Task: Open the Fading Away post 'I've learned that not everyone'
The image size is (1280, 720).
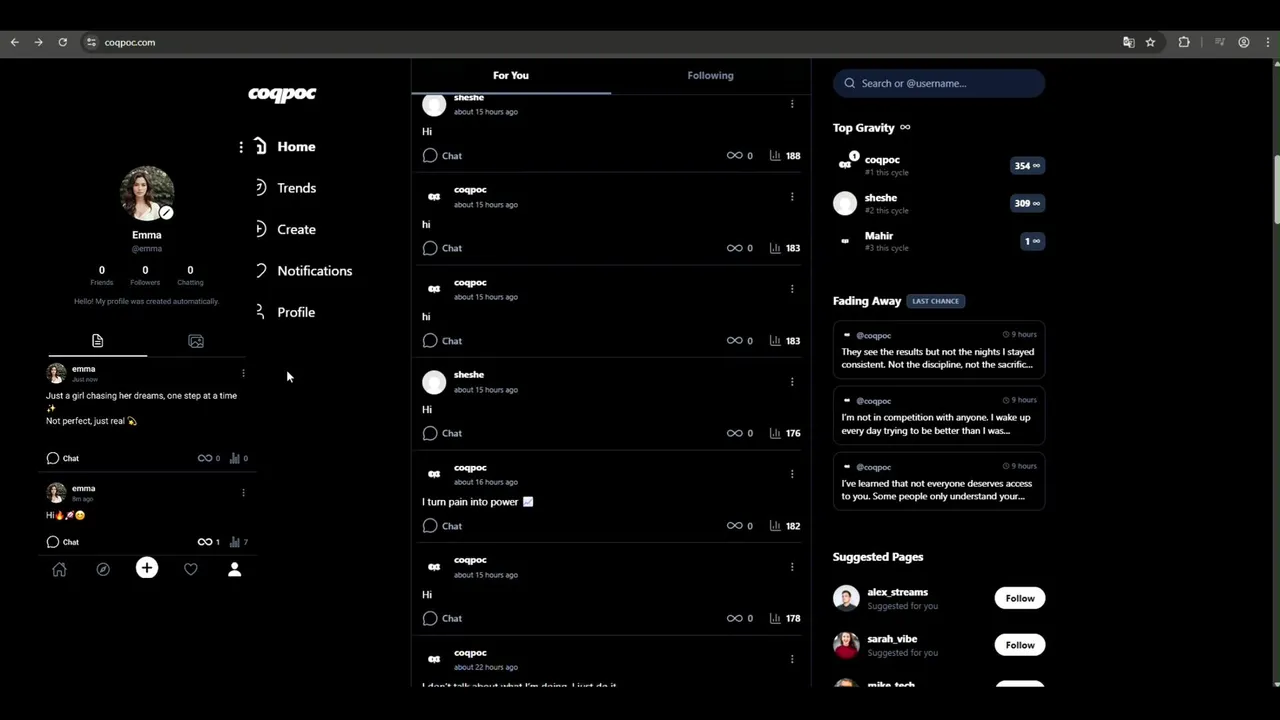Action: click(x=939, y=482)
